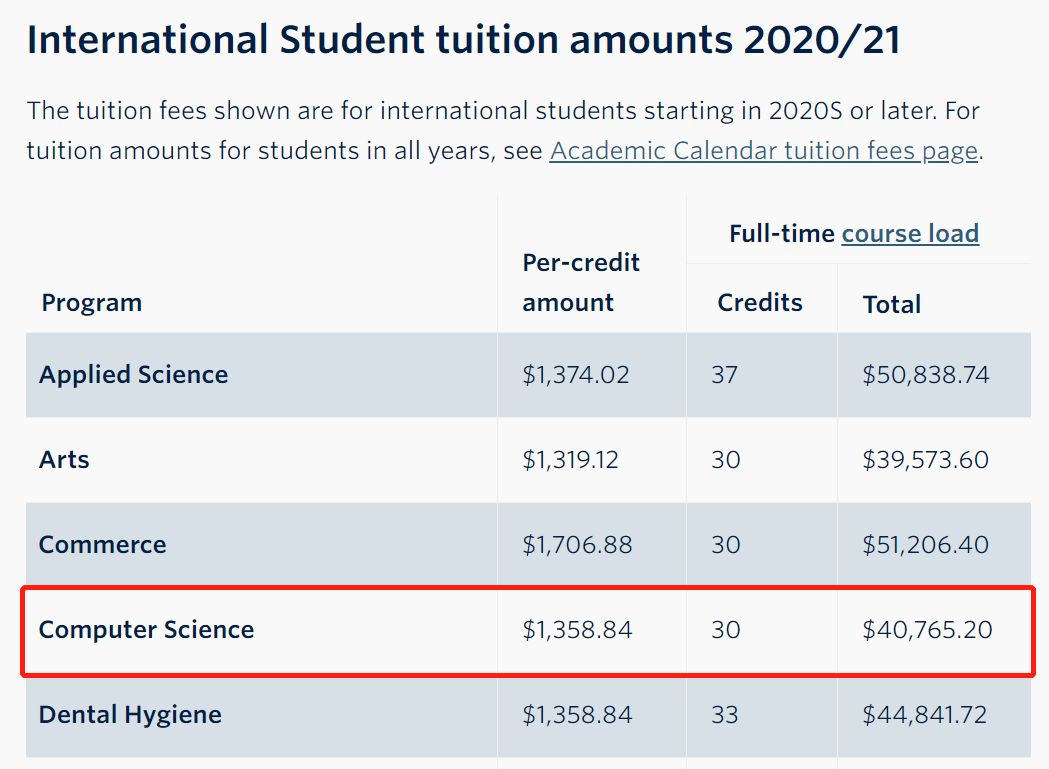The image size is (1049, 769).
Task: Click the Program column header
Action: click(92, 303)
